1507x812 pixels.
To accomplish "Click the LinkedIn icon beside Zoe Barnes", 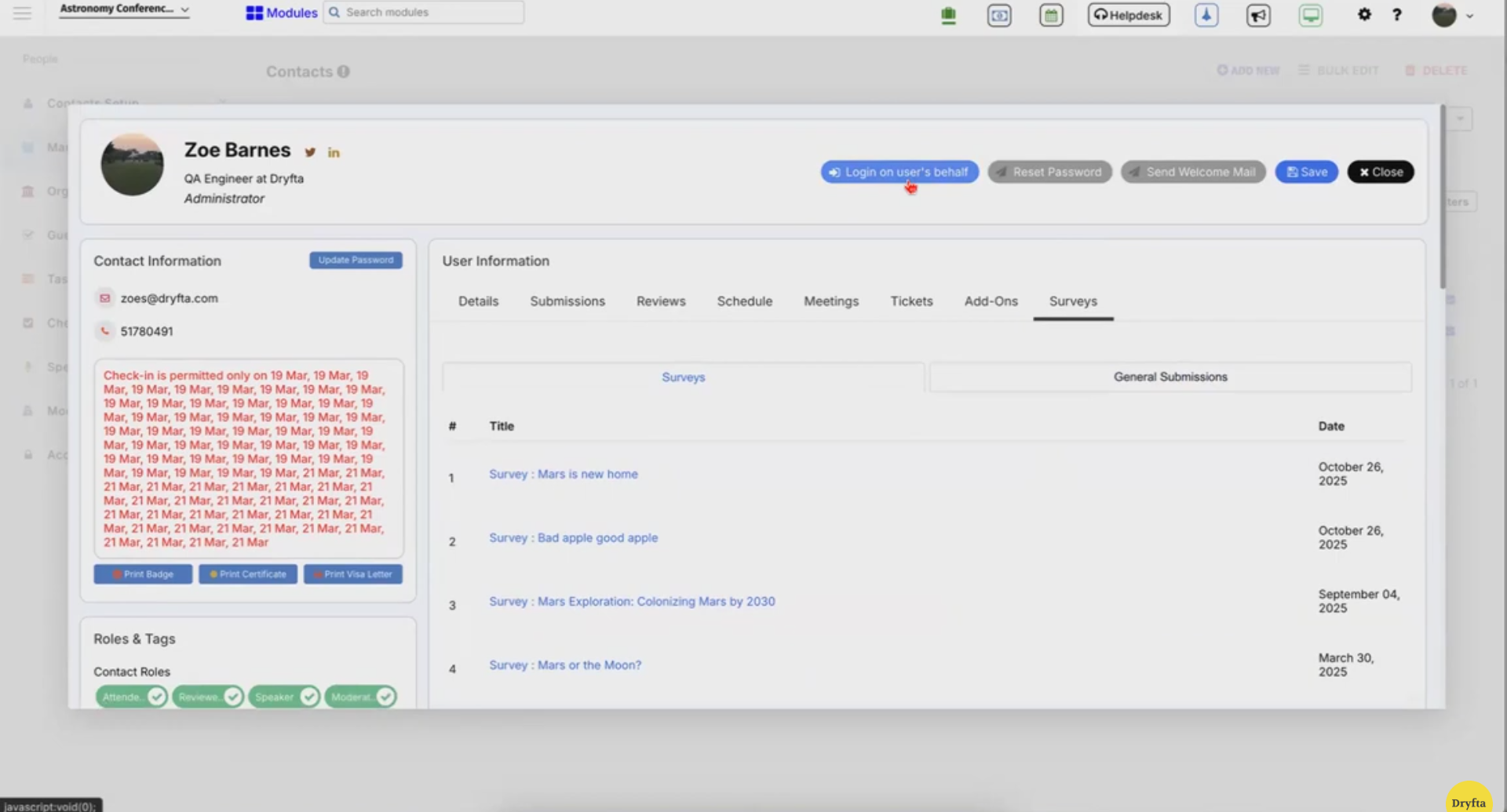I will pyautogui.click(x=334, y=152).
